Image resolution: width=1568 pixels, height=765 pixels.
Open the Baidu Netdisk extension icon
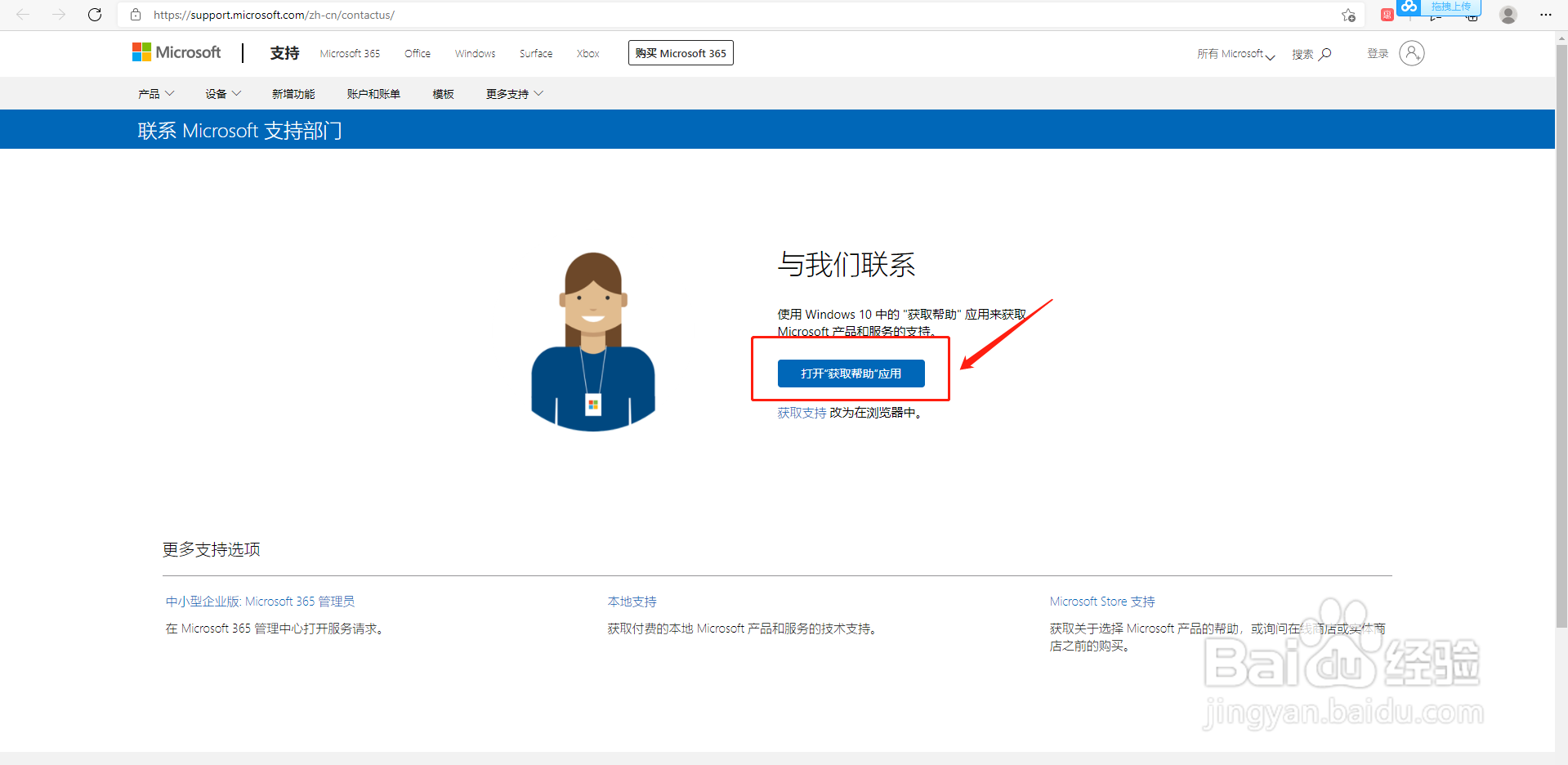(x=1408, y=8)
